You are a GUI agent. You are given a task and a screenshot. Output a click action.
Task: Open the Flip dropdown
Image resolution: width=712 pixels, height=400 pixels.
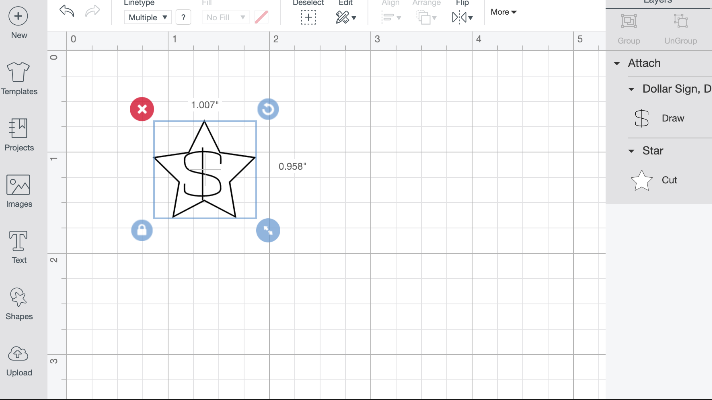(x=462, y=18)
